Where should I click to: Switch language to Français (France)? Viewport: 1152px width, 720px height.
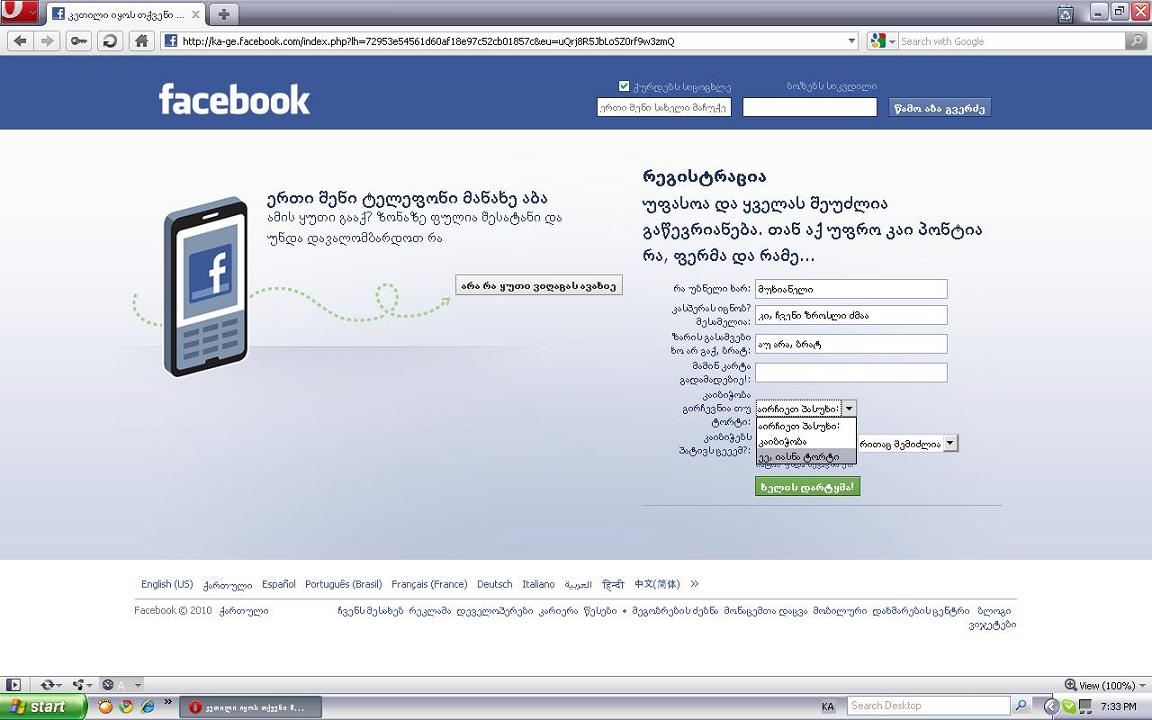tap(429, 584)
